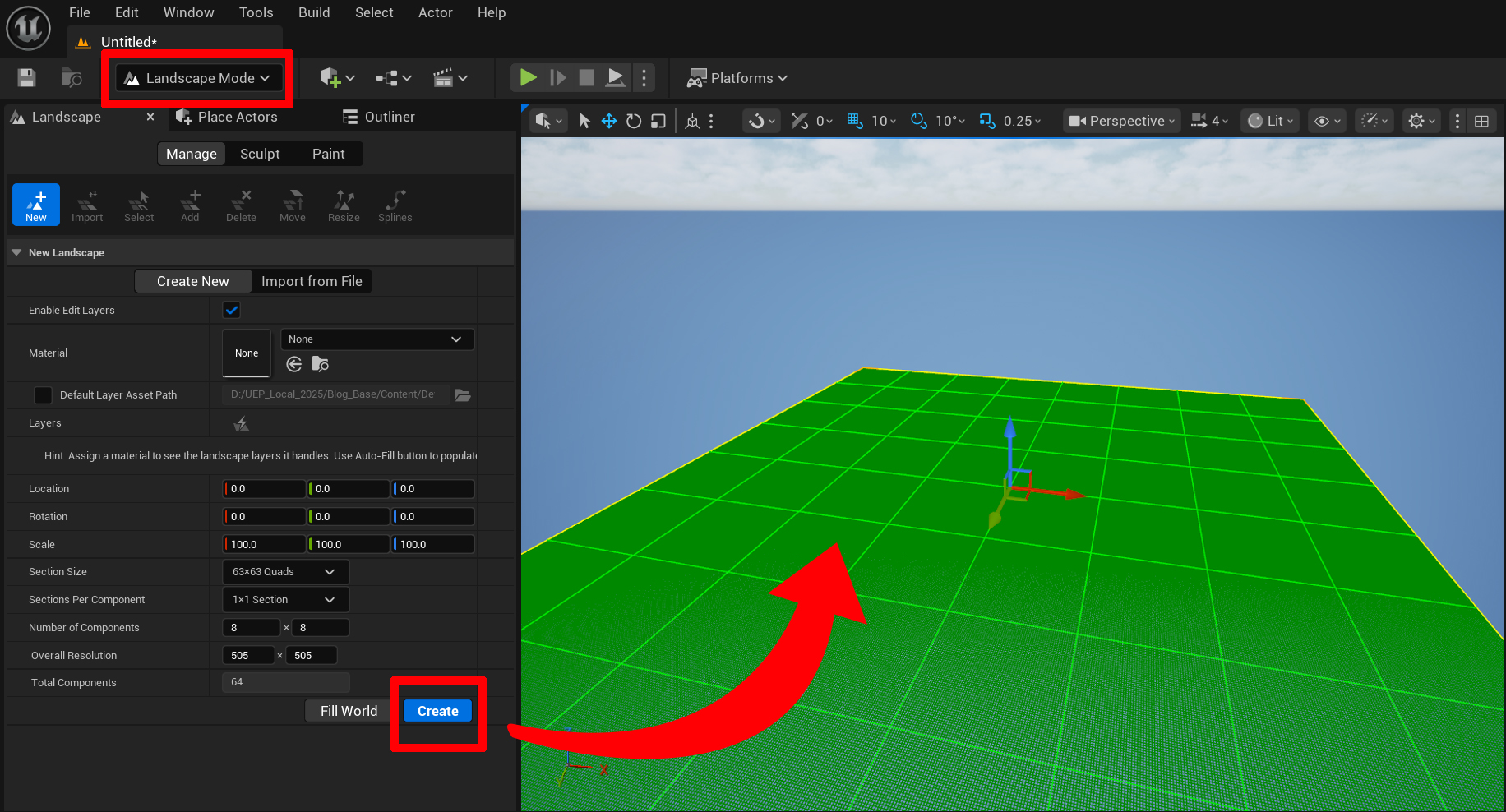This screenshot has width=1506, height=812.
Task: Click the Fill World button
Action: [349, 711]
